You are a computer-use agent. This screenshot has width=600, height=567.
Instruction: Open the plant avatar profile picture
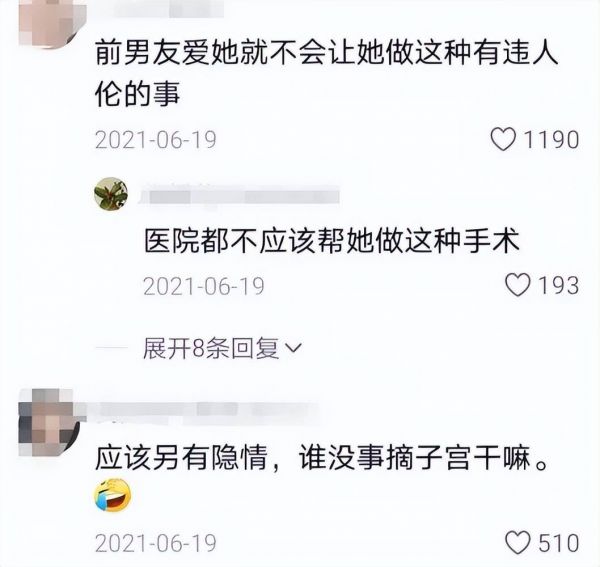(111, 194)
